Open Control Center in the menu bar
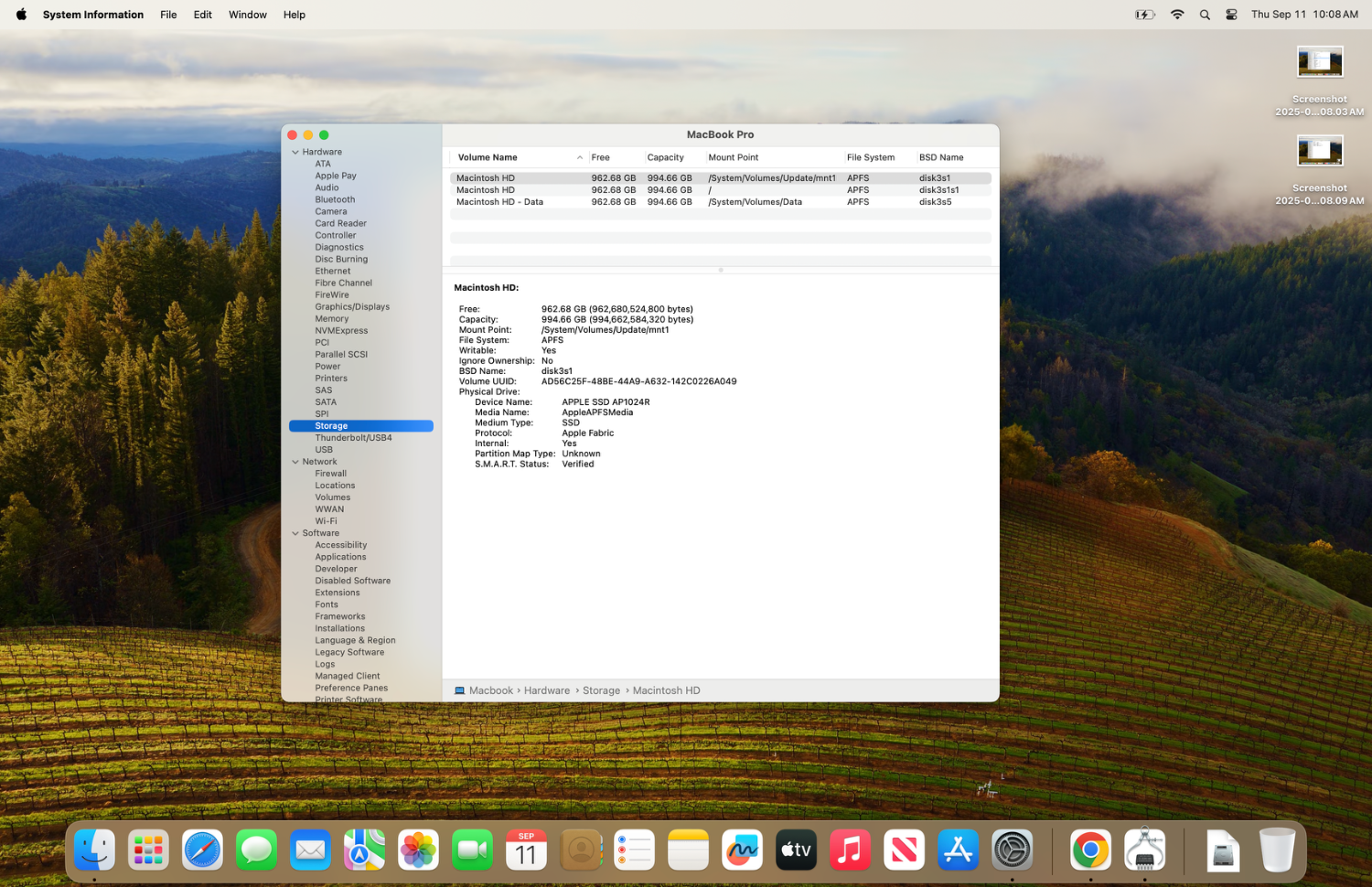1372x887 pixels. (x=1231, y=15)
